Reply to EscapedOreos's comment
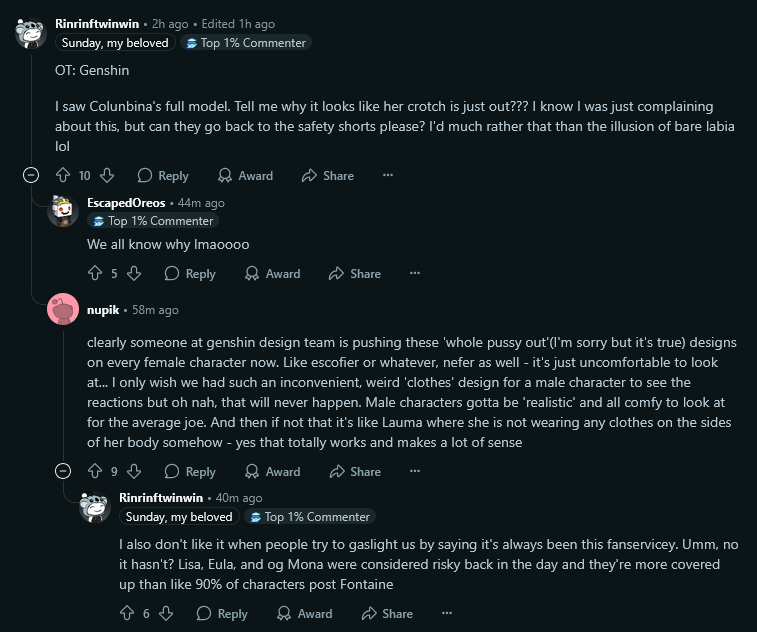 pos(190,273)
